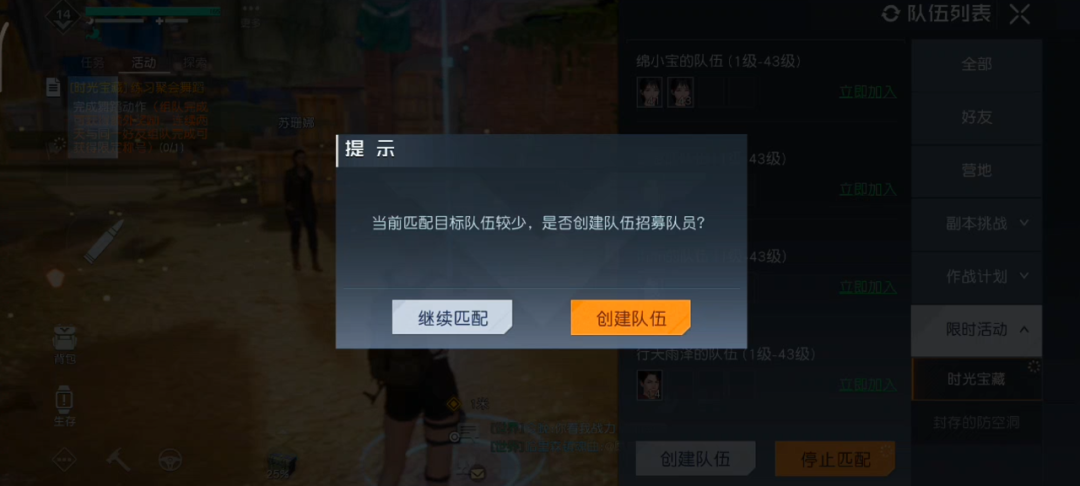The height and width of the screenshot is (486, 1080).
Task: Open the mail envelope icon
Action: 477,473
